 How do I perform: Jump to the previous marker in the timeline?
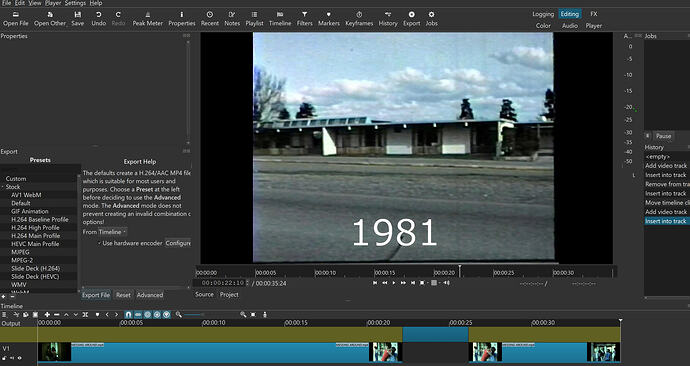107,315
